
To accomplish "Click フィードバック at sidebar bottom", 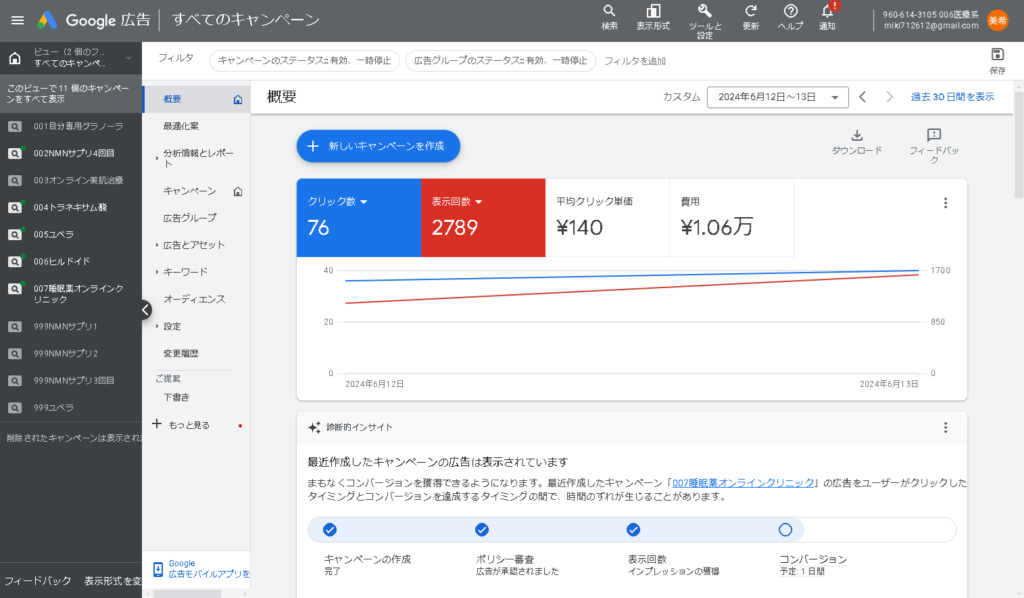I will point(38,581).
